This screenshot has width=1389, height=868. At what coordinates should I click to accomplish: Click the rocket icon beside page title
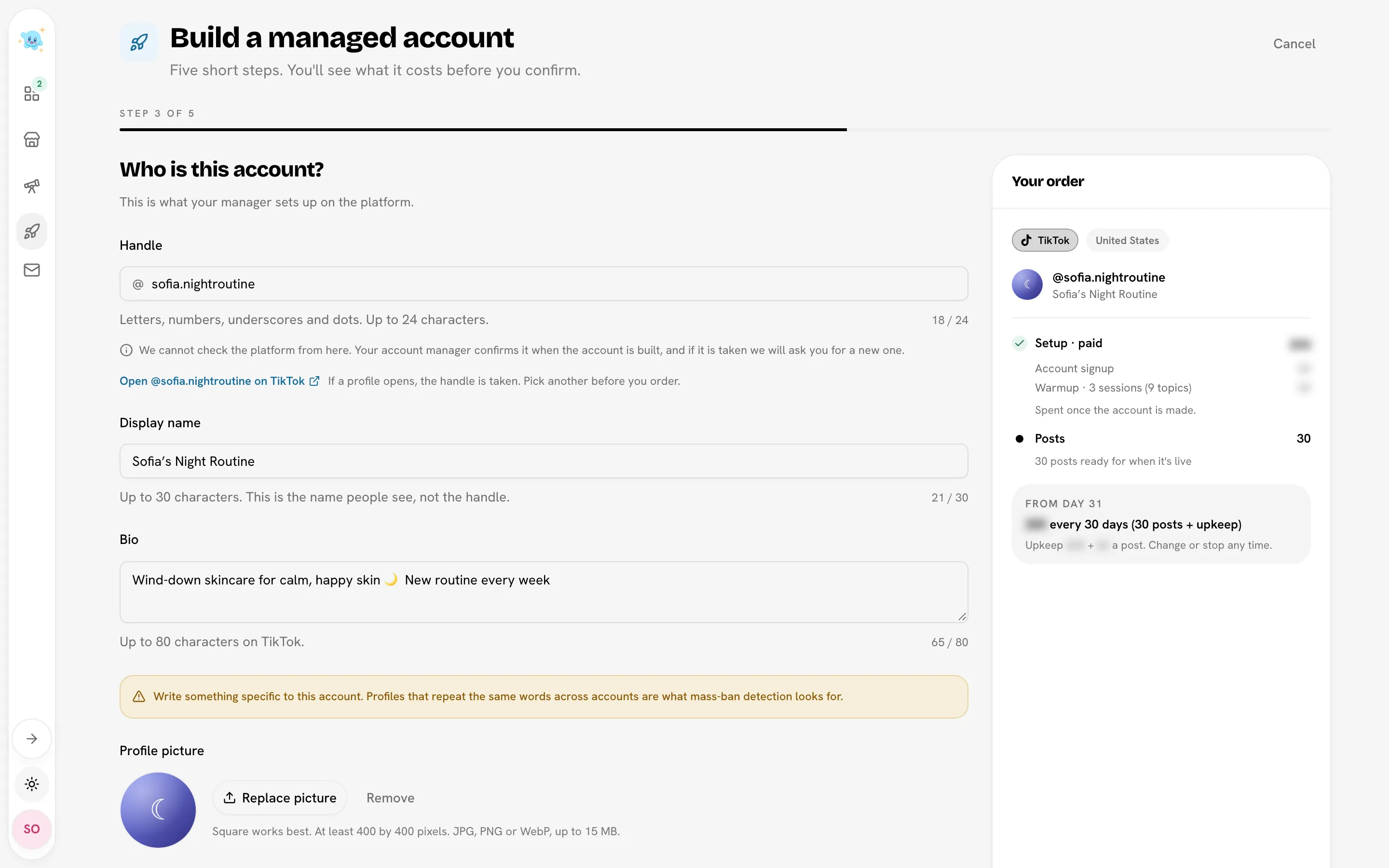coord(138,42)
